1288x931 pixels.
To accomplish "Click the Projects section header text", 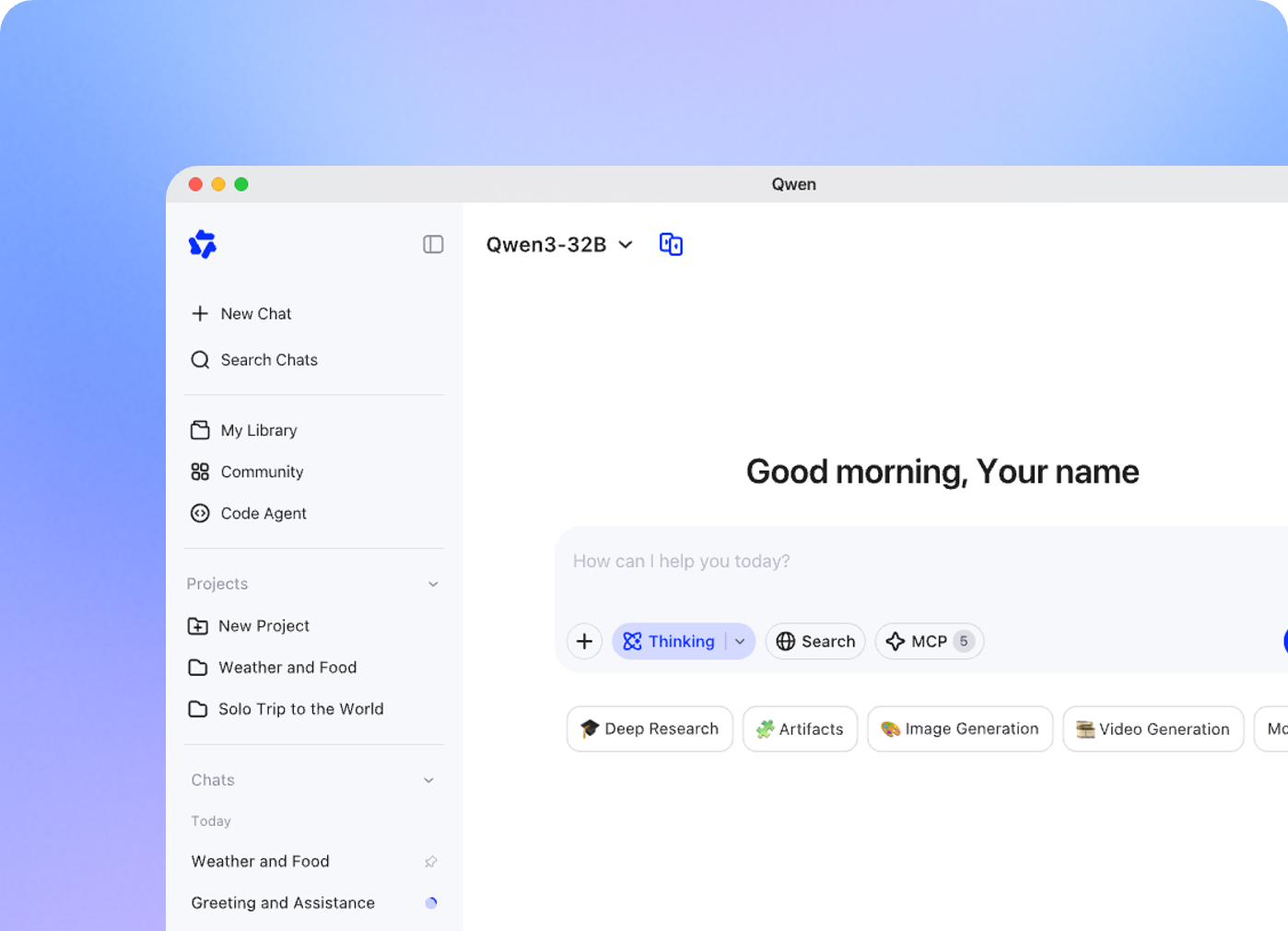I will click(217, 584).
